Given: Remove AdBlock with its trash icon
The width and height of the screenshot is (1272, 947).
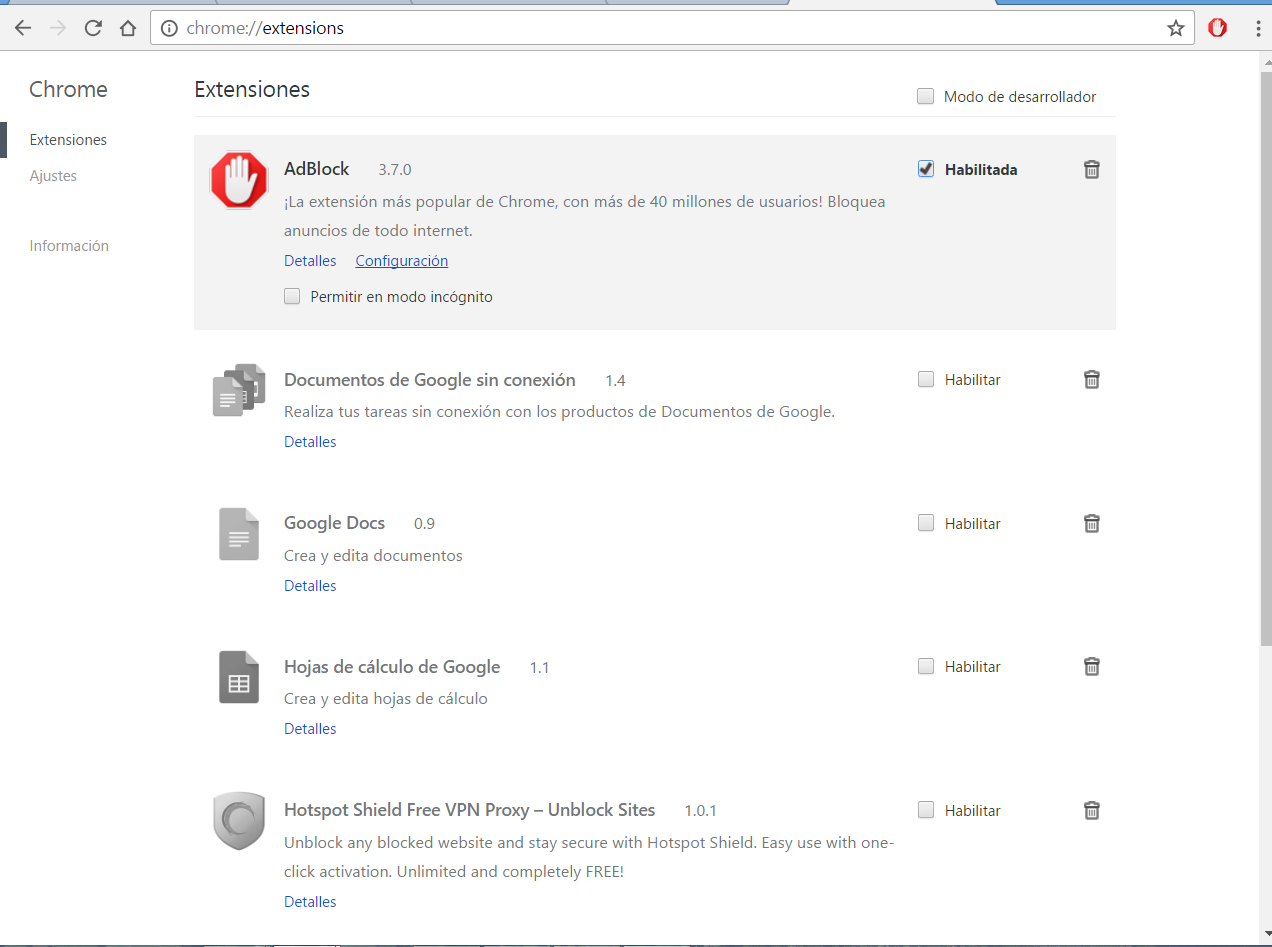Looking at the screenshot, I should pyautogui.click(x=1092, y=170).
